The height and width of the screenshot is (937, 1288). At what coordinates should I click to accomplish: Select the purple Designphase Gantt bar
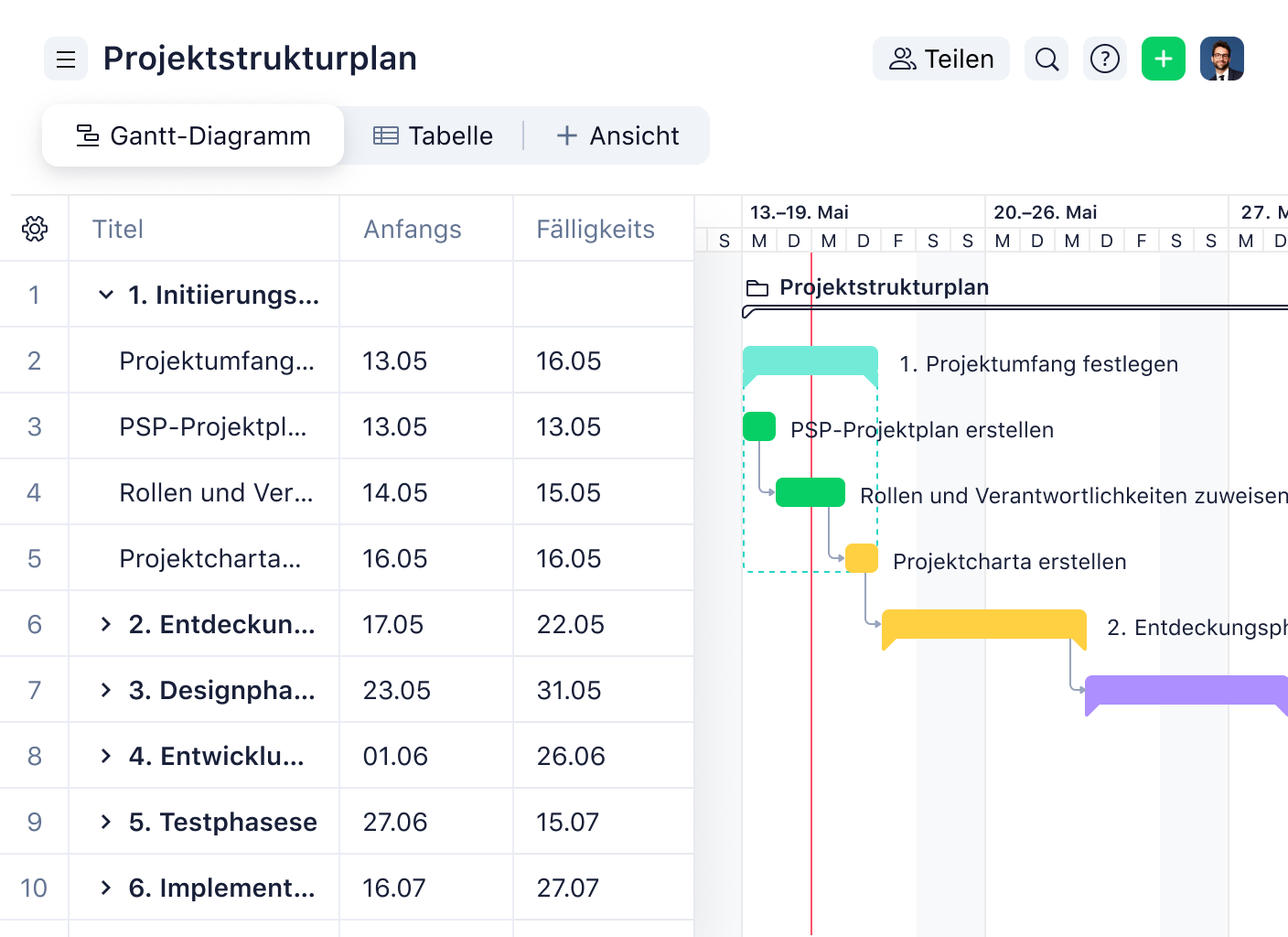1186,690
